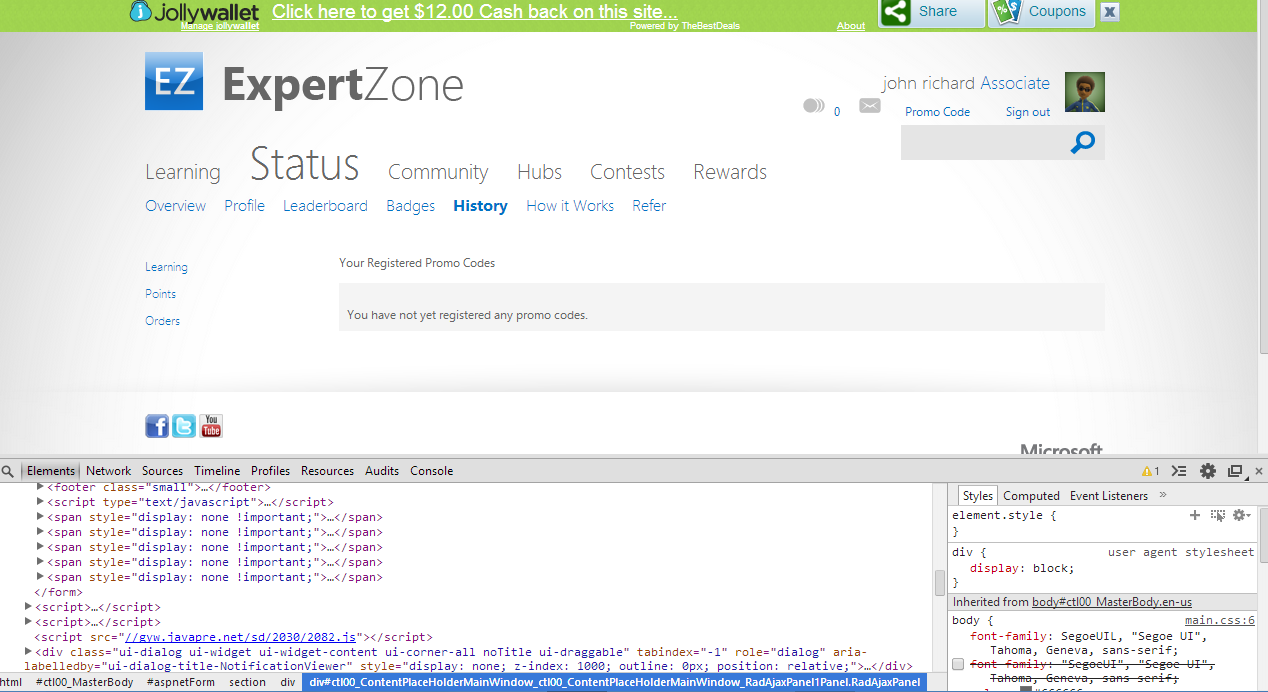The width and height of the screenshot is (1268, 692).
Task: Toggle the struck-through font-family checkbox
Action: (958, 664)
